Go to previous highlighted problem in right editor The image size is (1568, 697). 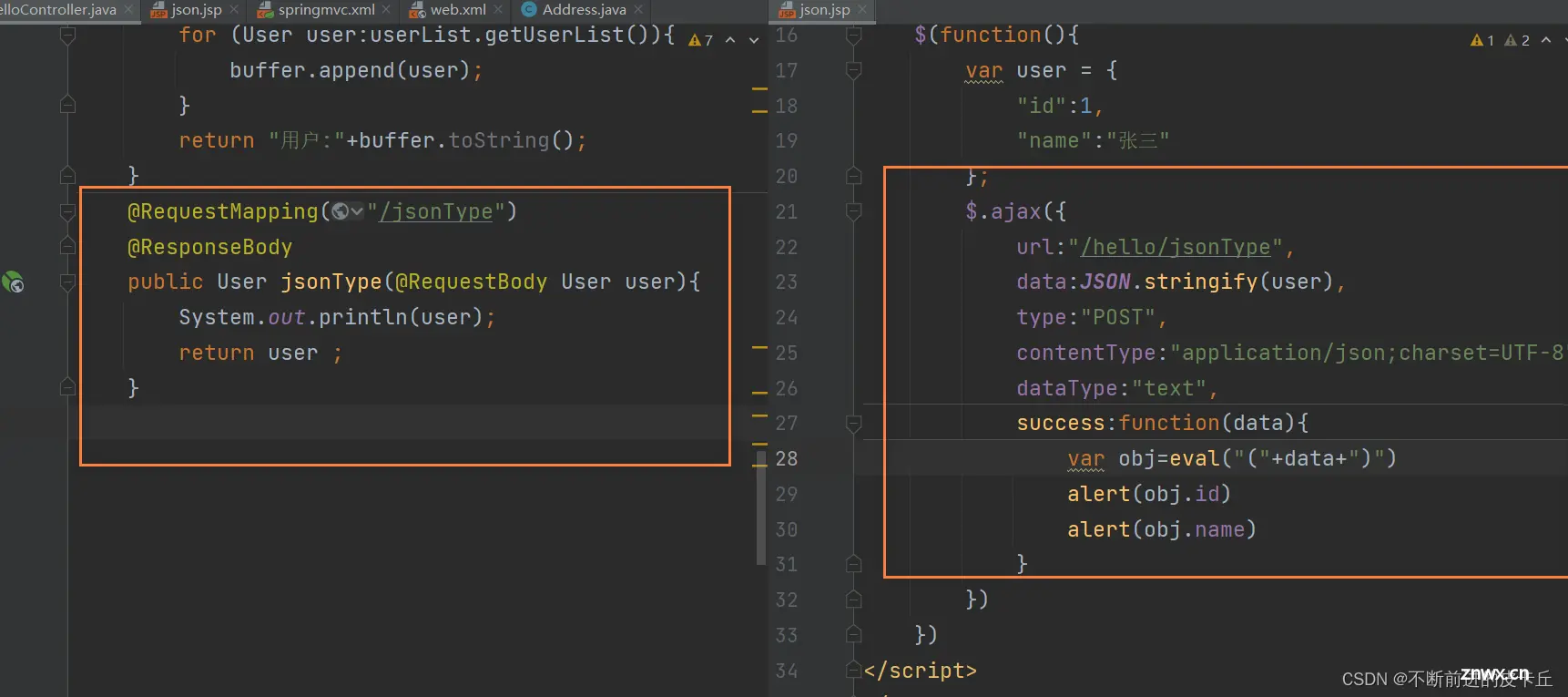click(x=1546, y=40)
